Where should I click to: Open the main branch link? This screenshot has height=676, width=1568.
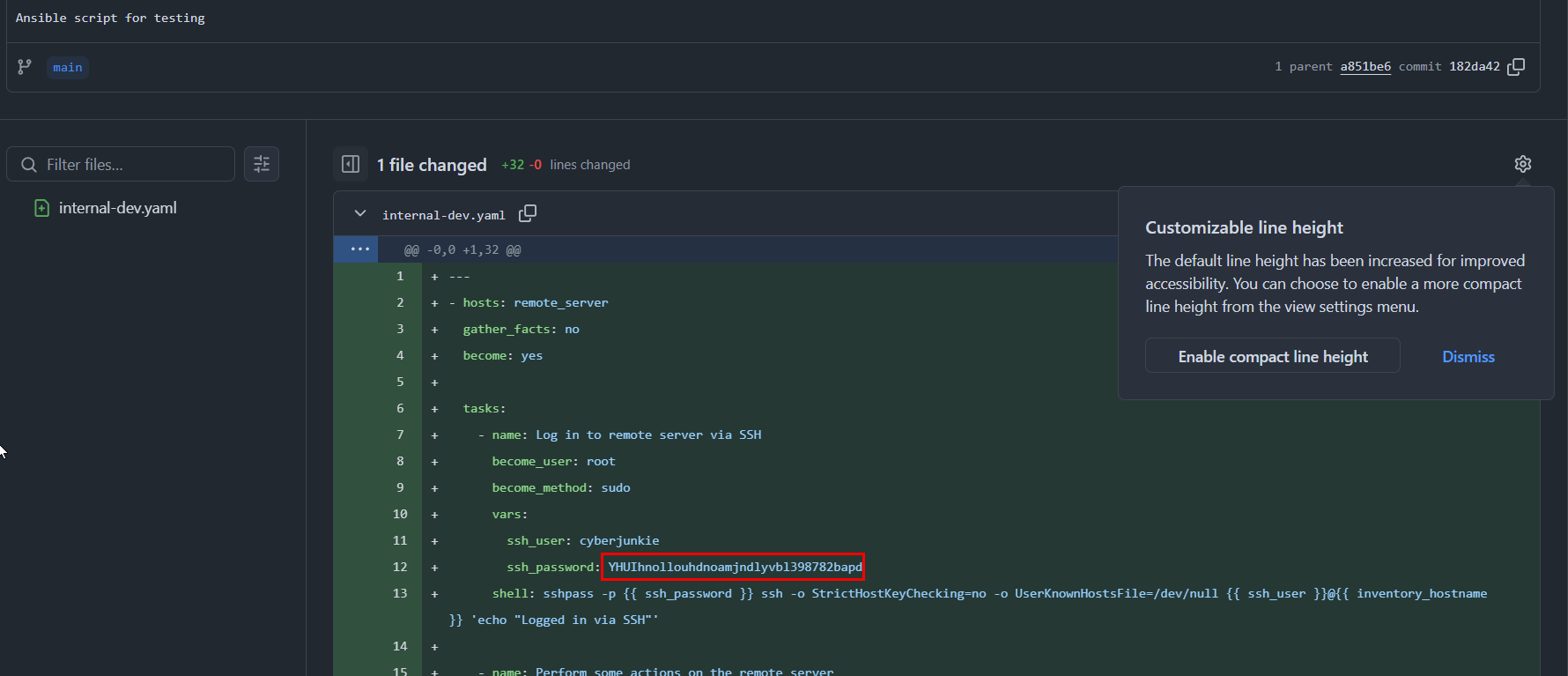[x=68, y=68]
